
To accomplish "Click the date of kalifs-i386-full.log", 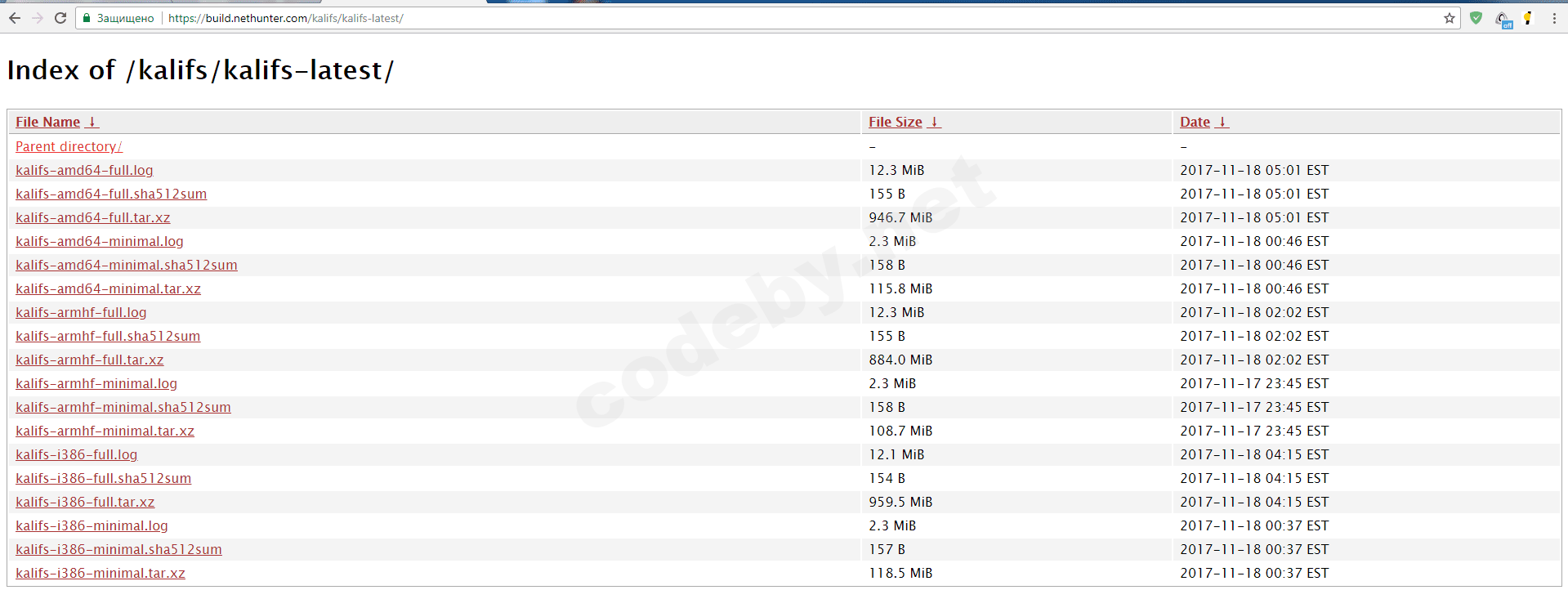I will pos(1254,454).
